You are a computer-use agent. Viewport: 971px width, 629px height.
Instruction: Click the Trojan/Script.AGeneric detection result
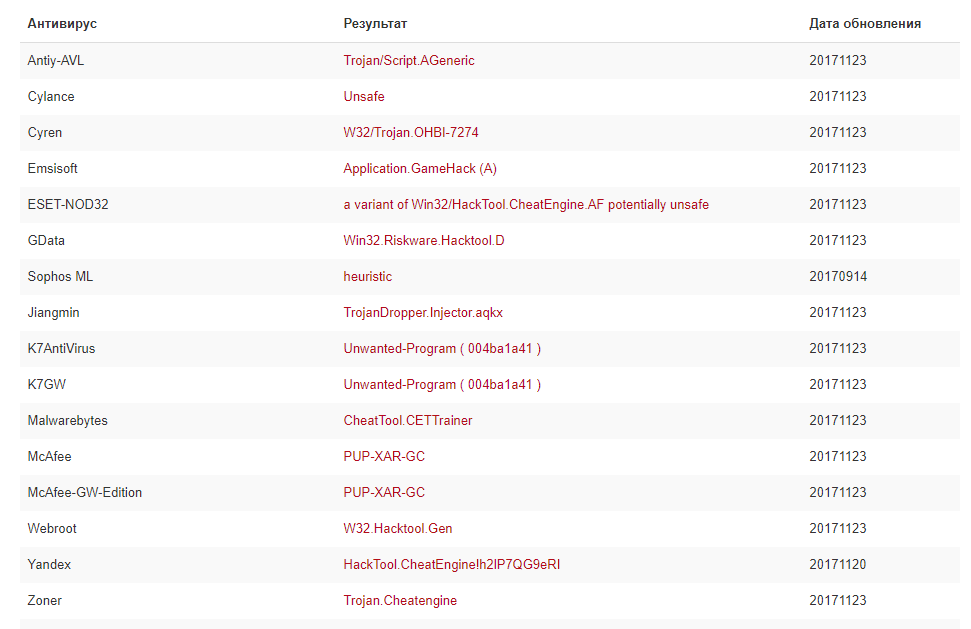(409, 61)
